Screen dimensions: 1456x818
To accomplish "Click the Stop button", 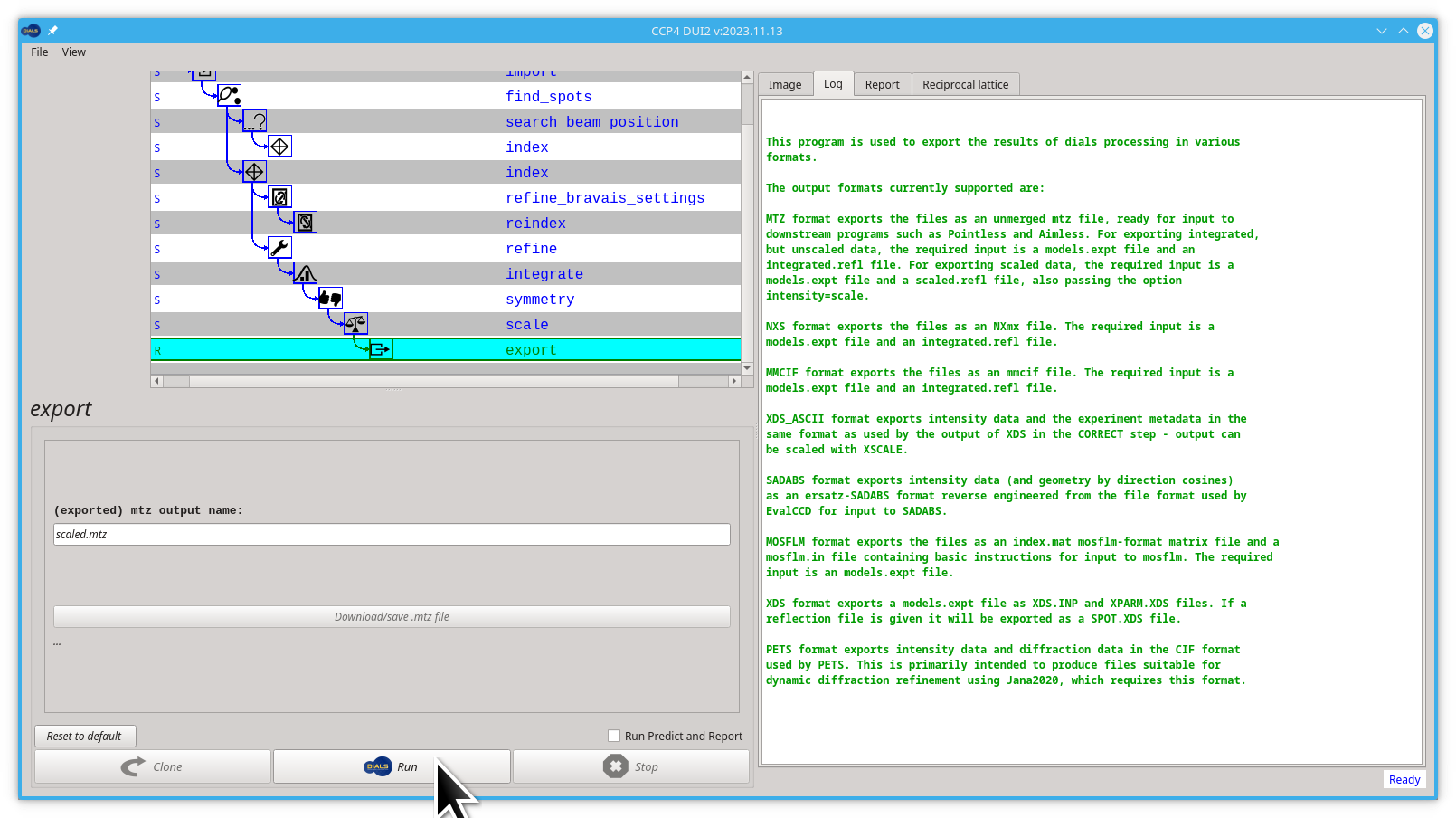I will [x=631, y=766].
